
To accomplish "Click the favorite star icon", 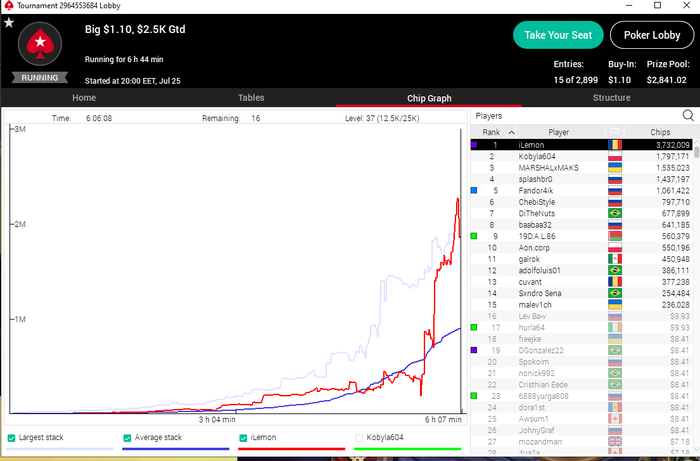I will click(x=9, y=23).
